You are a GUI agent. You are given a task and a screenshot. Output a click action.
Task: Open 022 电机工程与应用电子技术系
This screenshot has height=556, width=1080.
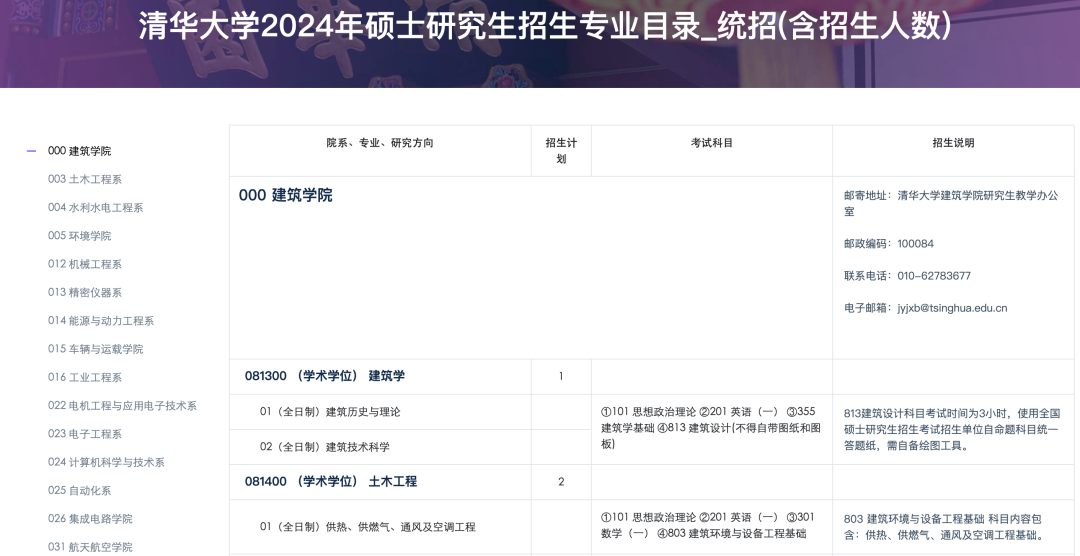(x=122, y=405)
